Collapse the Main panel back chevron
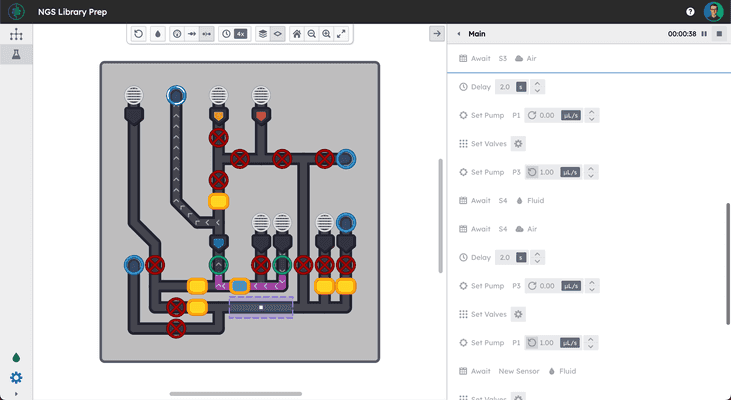The image size is (731, 400). (459, 34)
